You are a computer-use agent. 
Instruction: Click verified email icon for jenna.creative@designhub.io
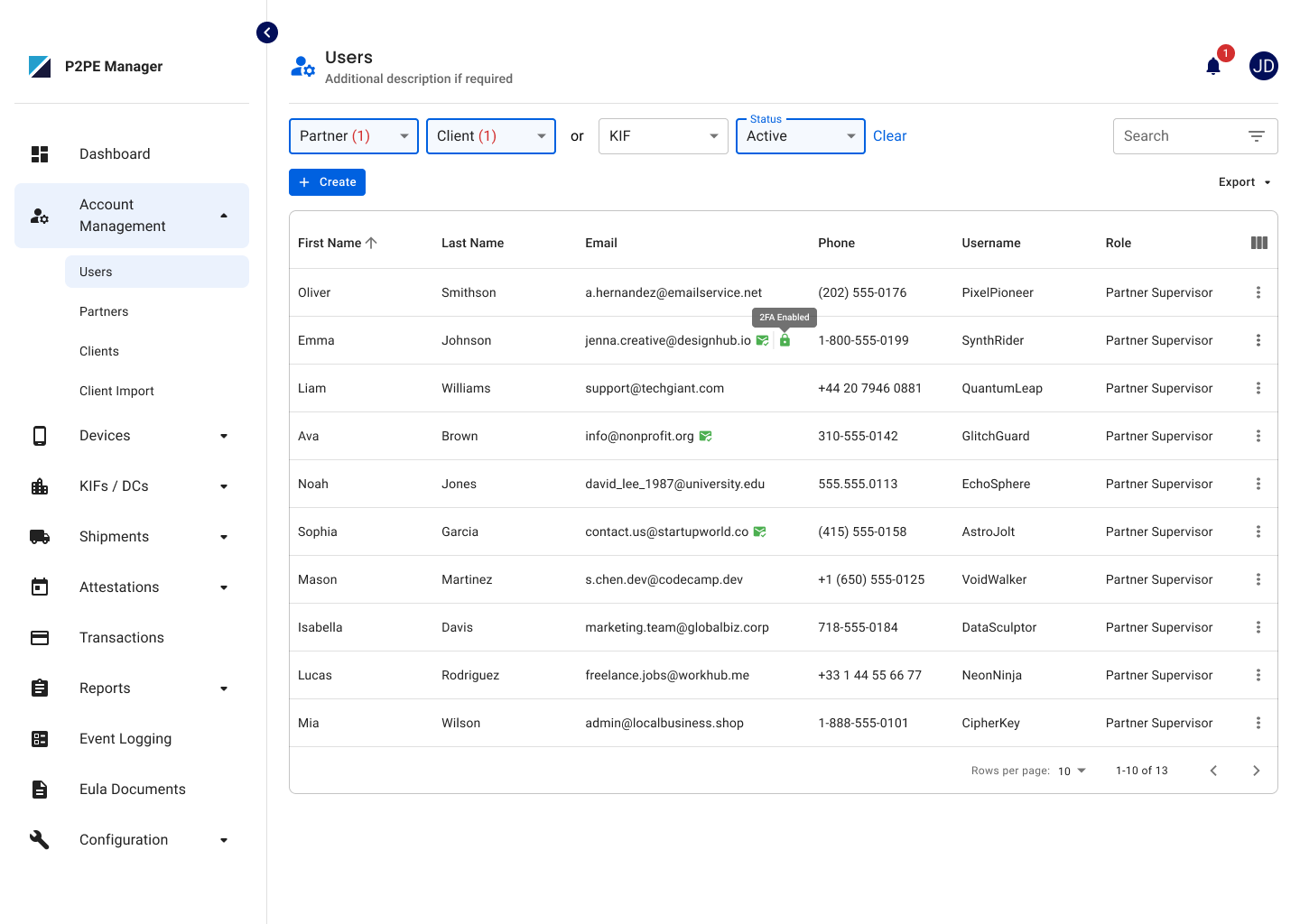click(x=763, y=340)
